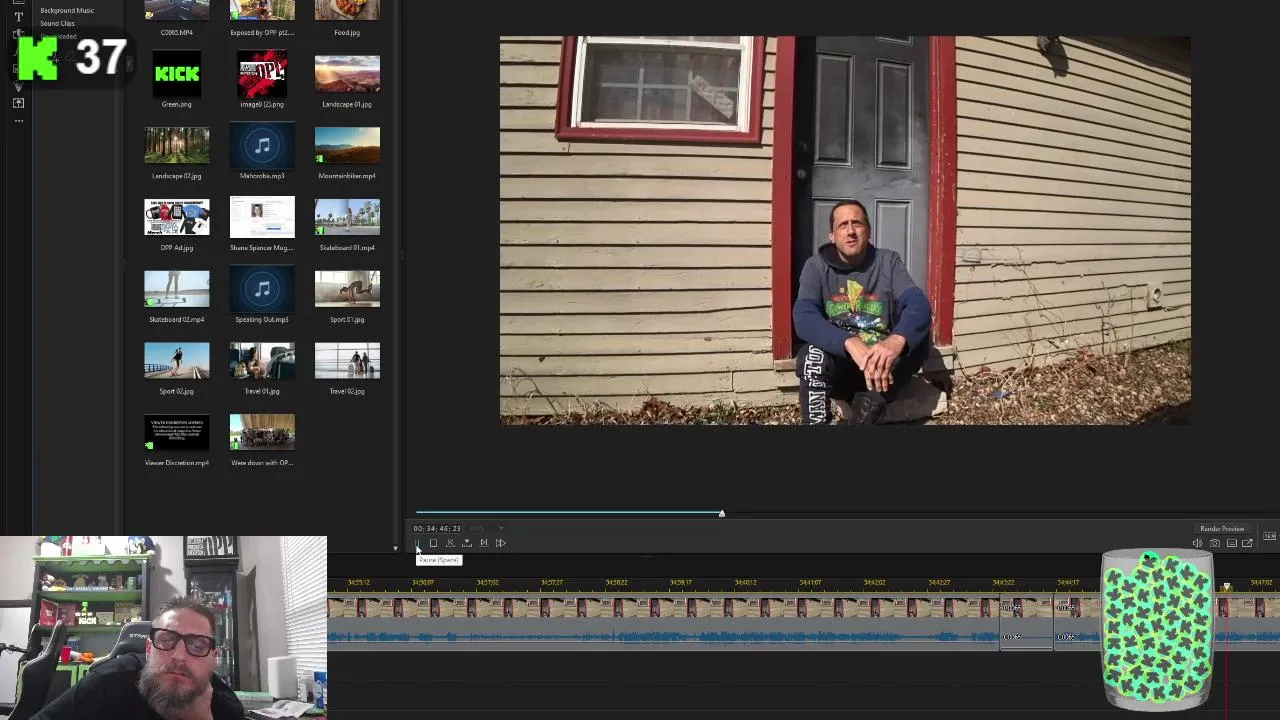Viewport: 1280px width, 720px height.
Task: Fast forward the preview
Action: coord(501,543)
